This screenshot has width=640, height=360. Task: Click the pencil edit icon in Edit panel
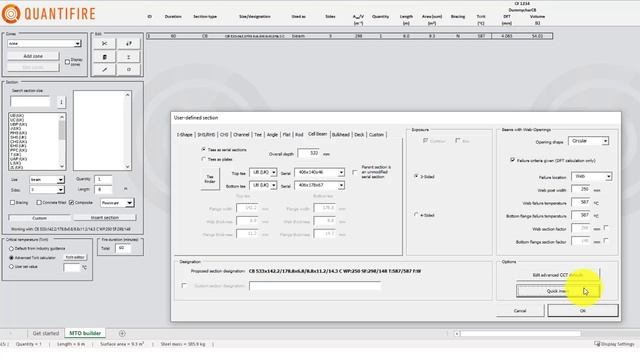click(104, 70)
